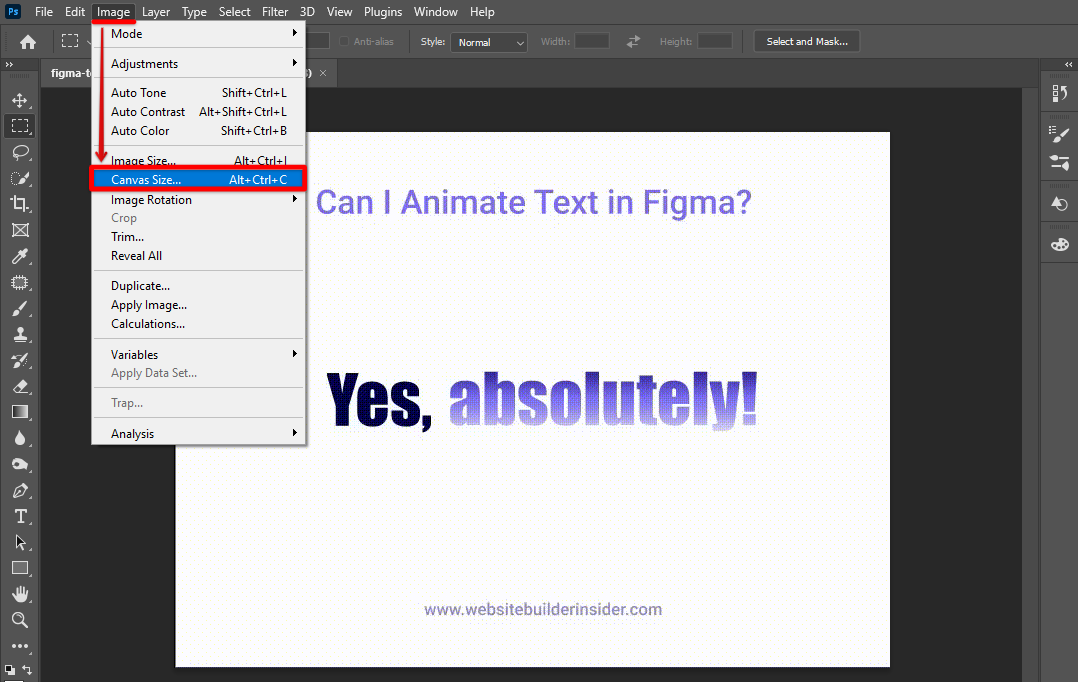The height and width of the screenshot is (682, 1078).
Task: Choose Image Size menu entry
Action: (x=199, y=160)
